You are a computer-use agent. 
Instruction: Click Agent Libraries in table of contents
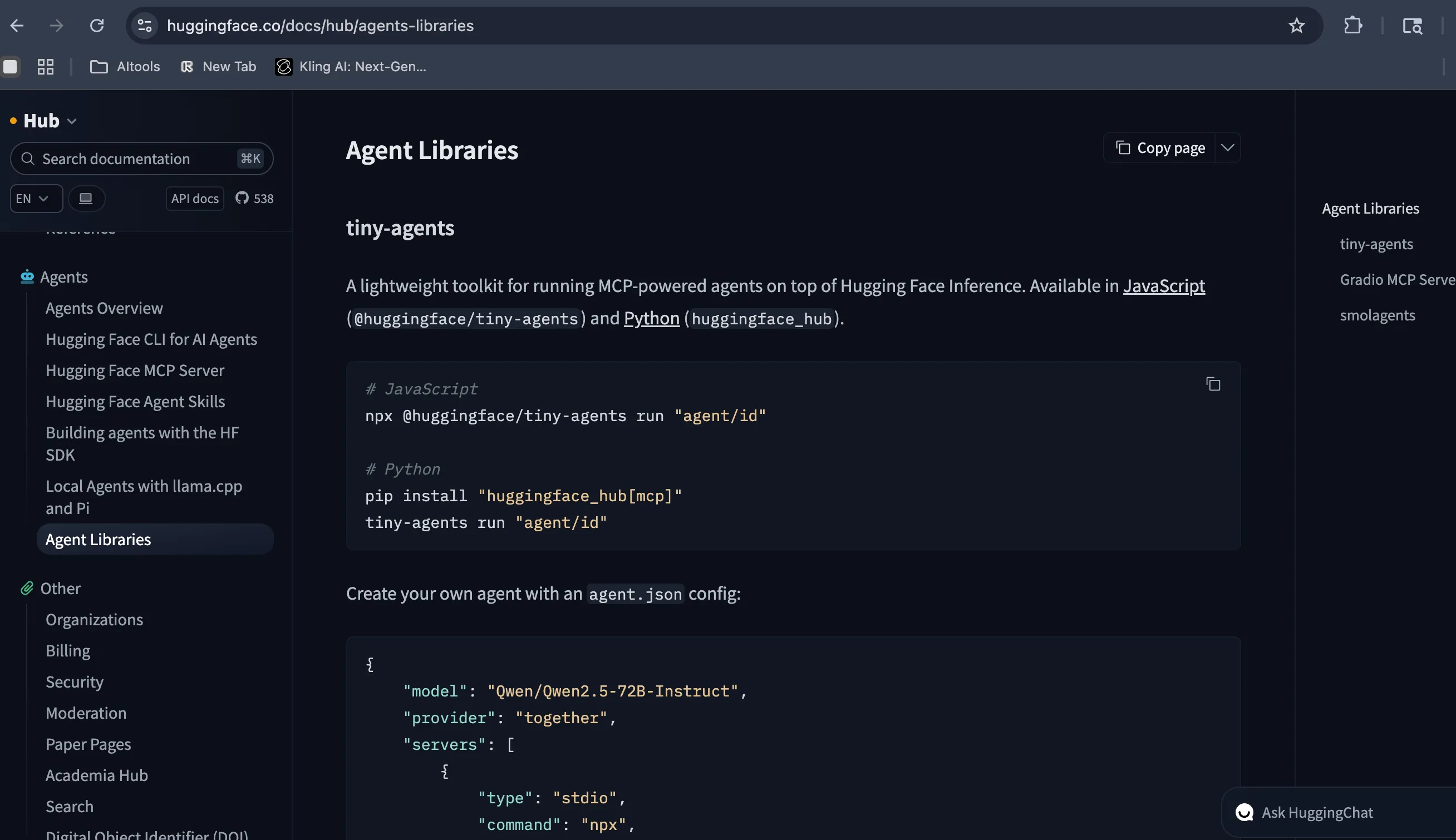[1370, 208]
